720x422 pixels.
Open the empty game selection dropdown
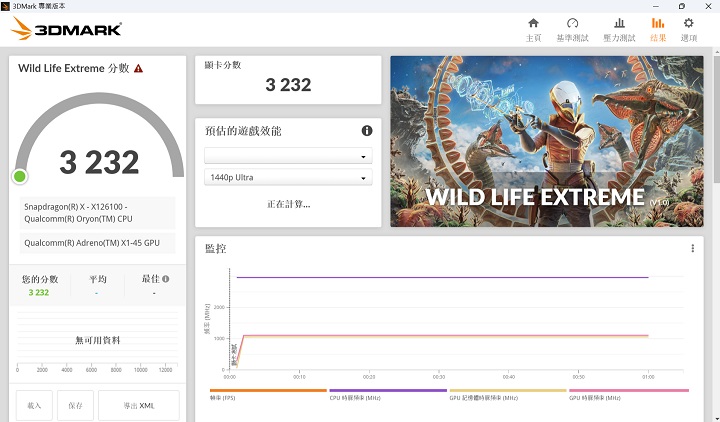[288, 156]
